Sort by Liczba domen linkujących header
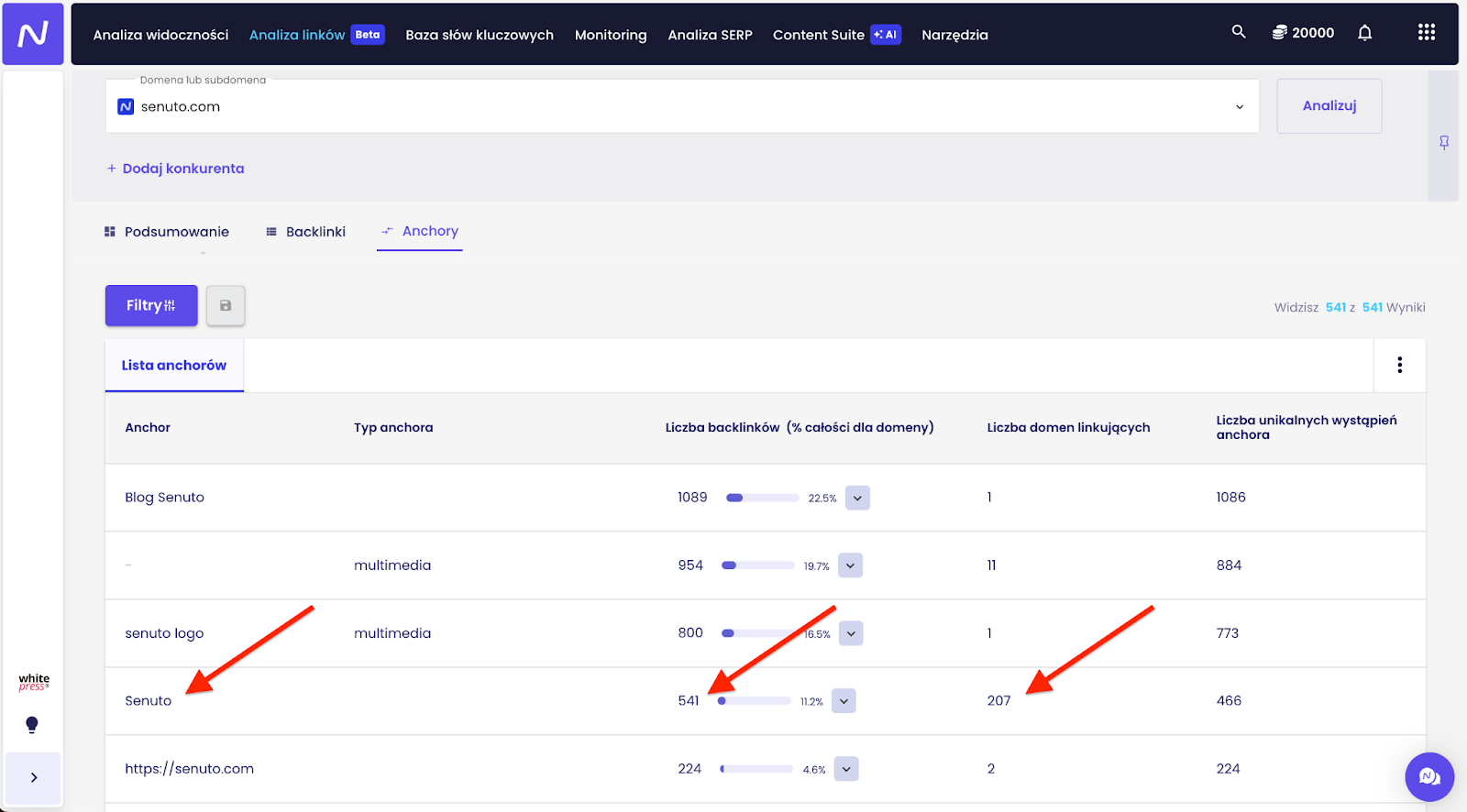Viewport: 1467px width, 812px height. click(x=1068, y=427)
